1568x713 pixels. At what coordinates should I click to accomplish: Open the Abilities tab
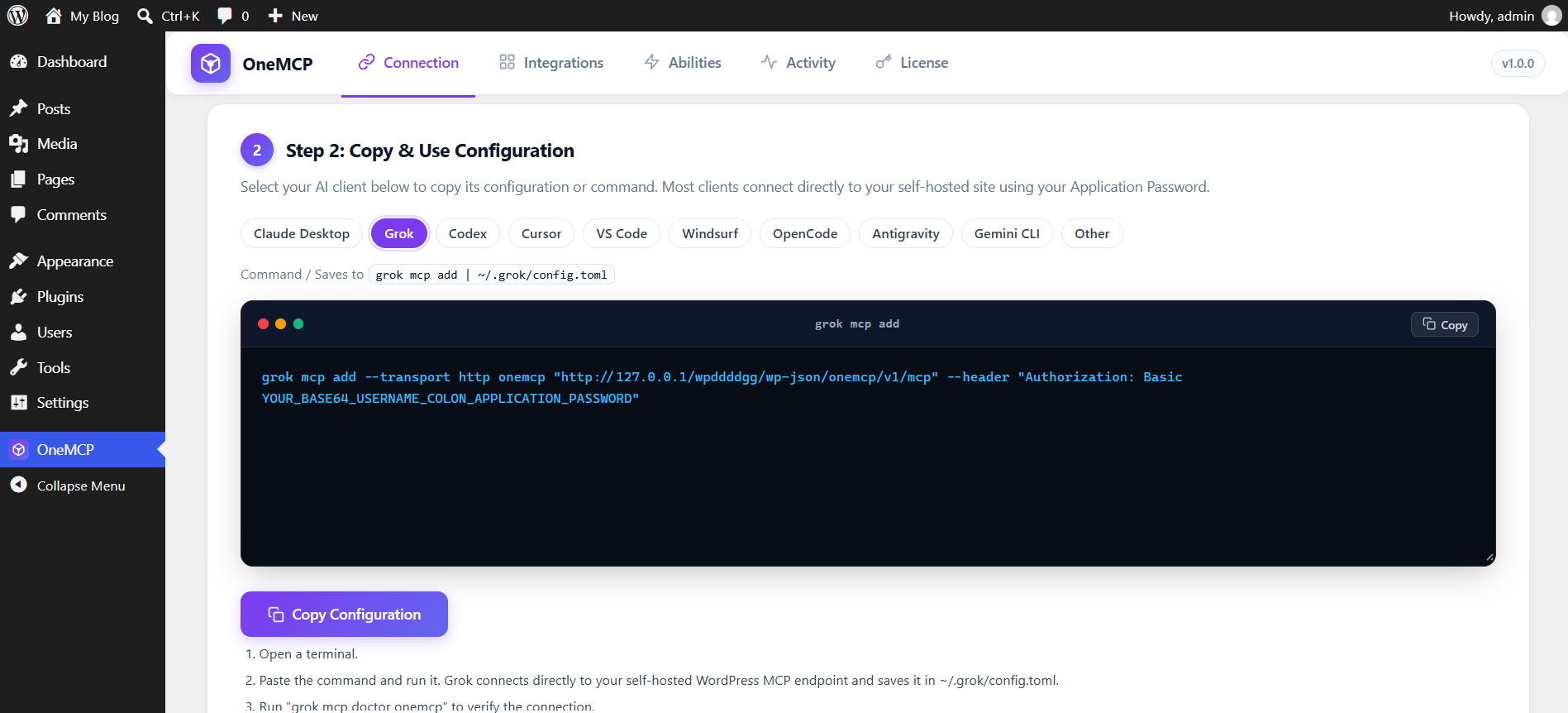[x=683, y=63]
